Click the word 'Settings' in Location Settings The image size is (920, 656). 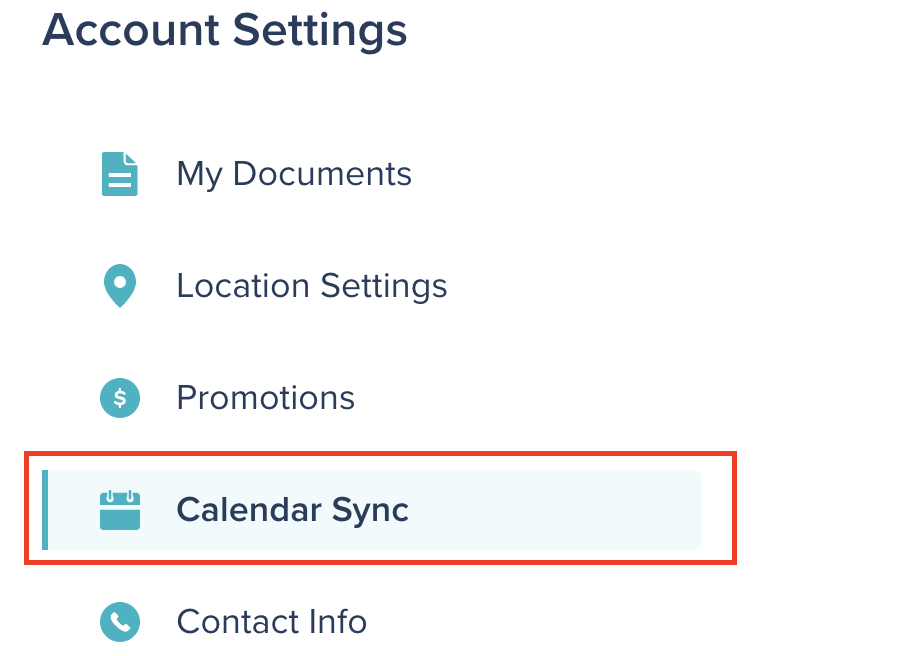(x=384, y=287)
